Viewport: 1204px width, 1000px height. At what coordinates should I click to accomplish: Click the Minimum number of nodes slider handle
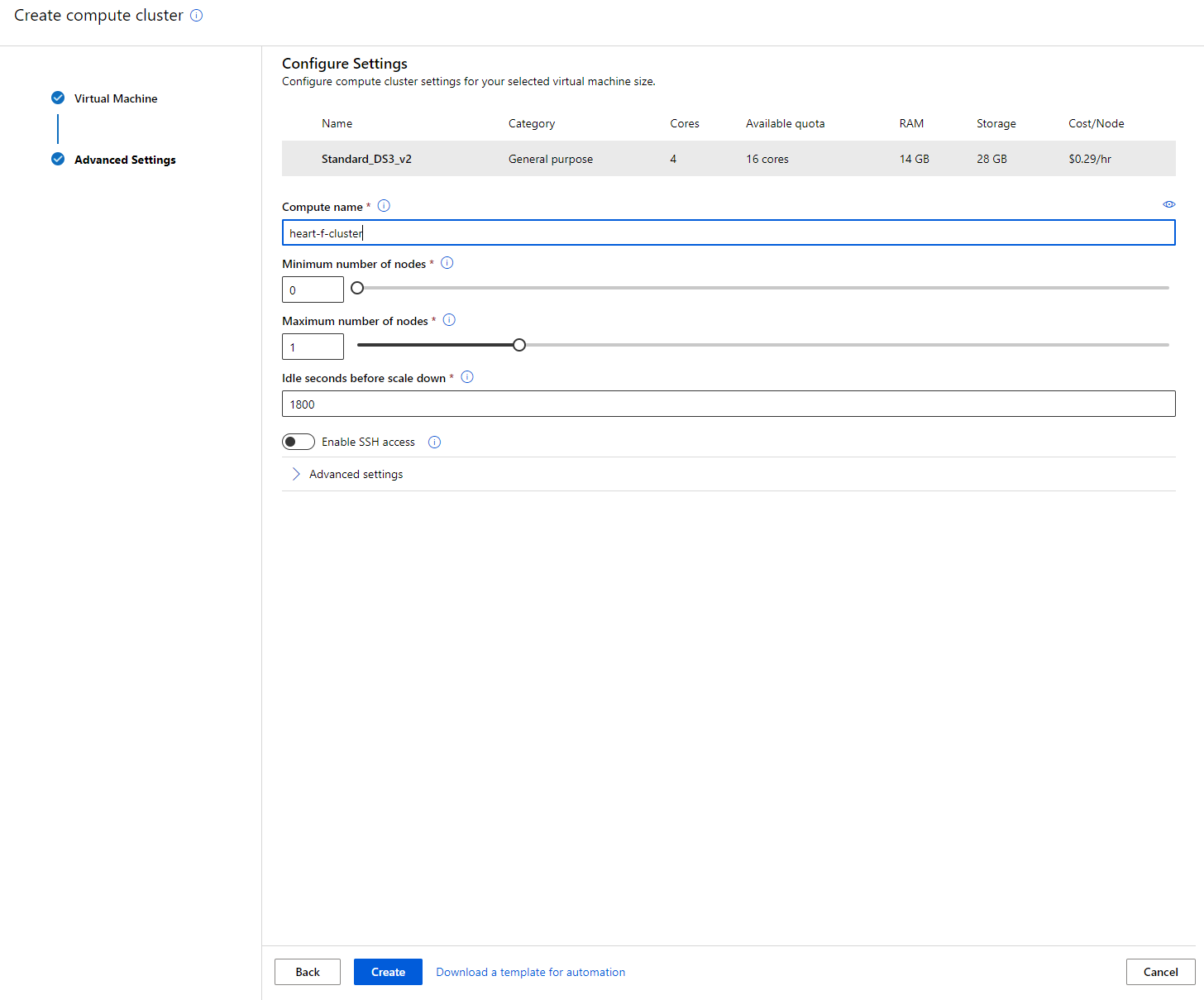tap(357, 288)
